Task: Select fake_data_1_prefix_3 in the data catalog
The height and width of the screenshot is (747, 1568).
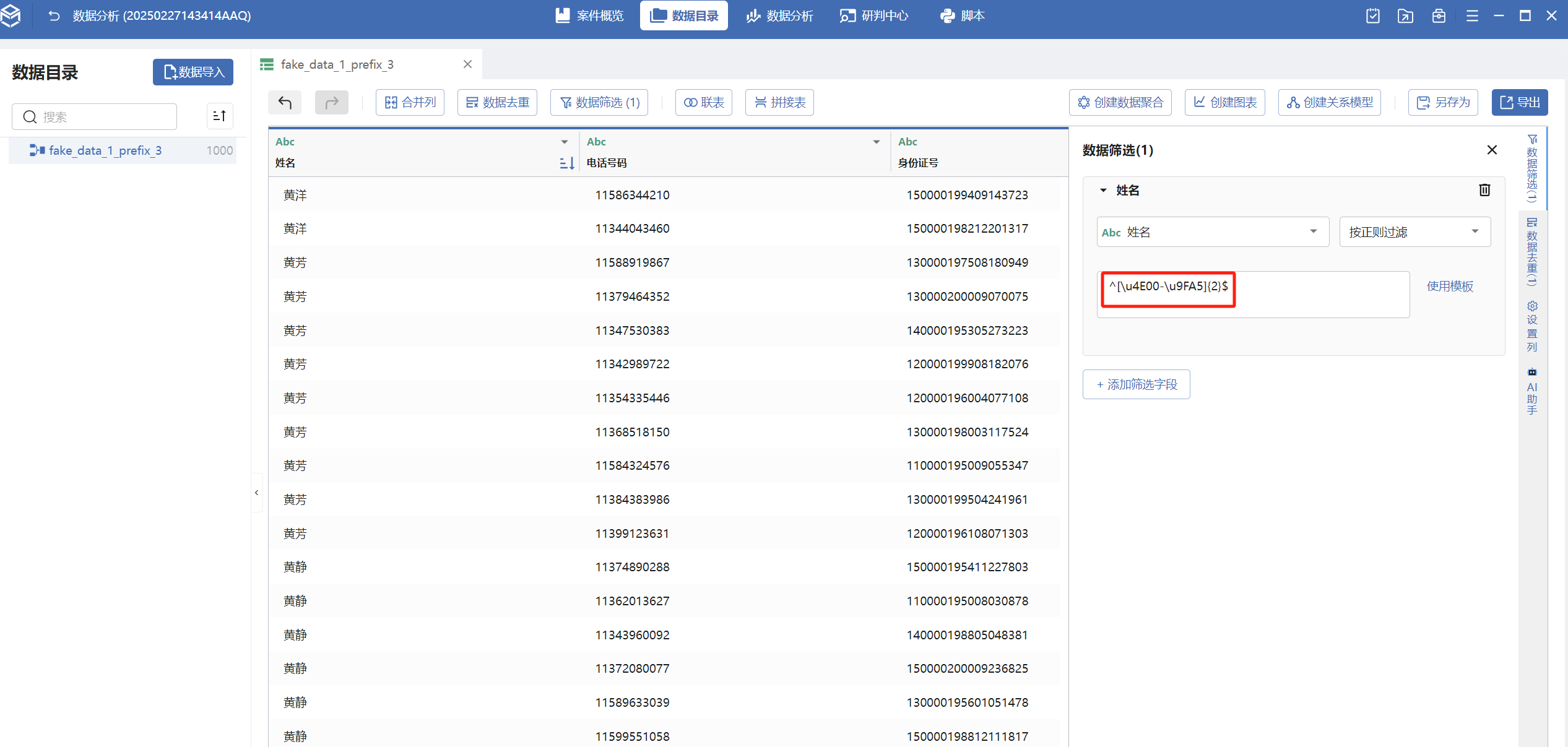Action: [105, 150]
